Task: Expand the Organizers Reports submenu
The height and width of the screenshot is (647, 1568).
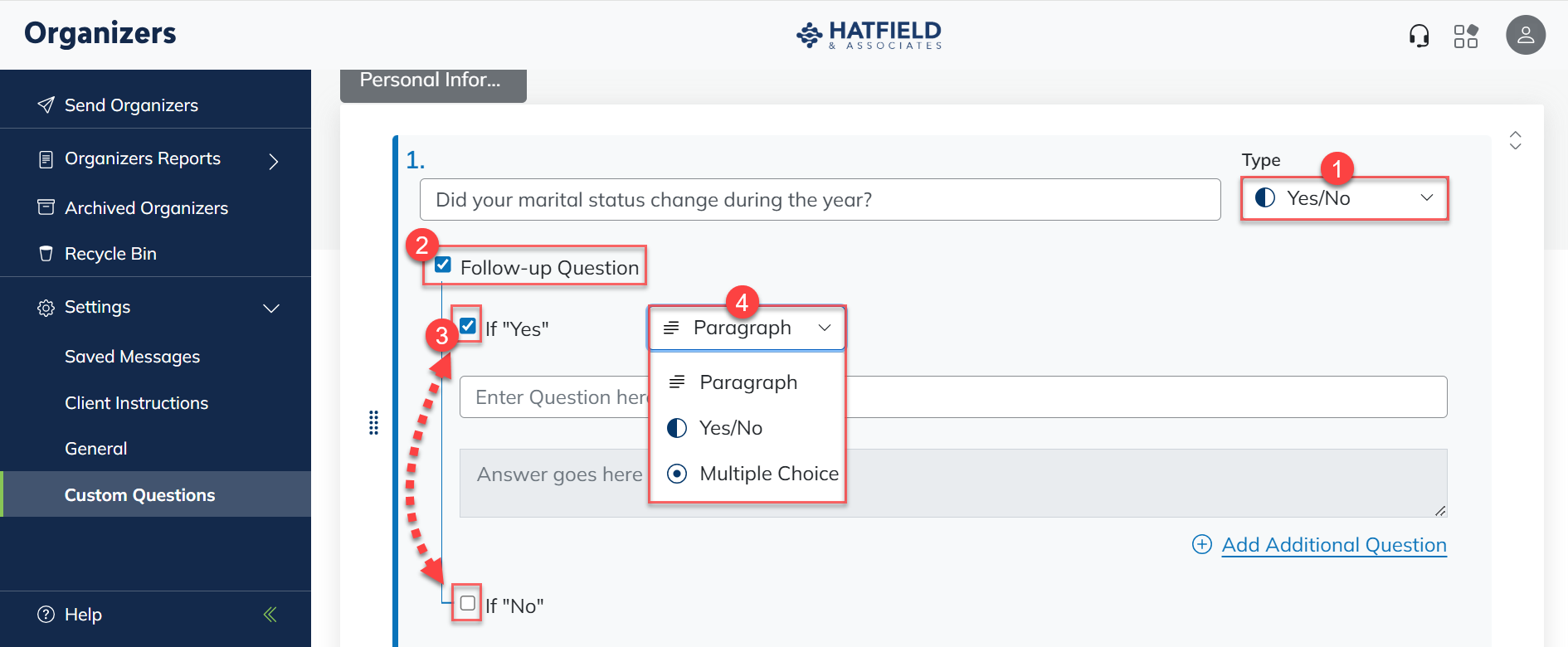Action: [x=273, y=160]
